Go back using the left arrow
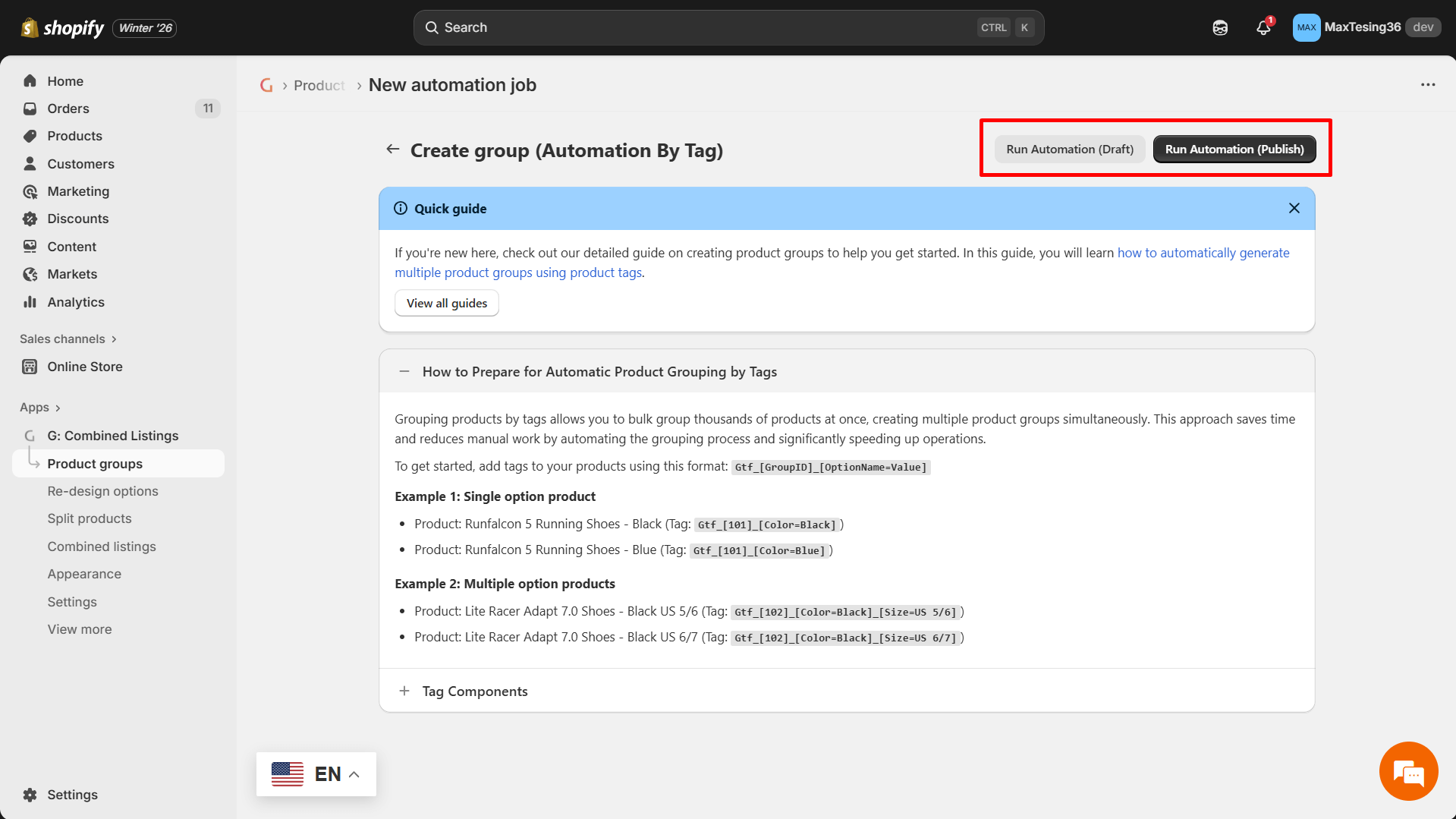 click(393, 150)
